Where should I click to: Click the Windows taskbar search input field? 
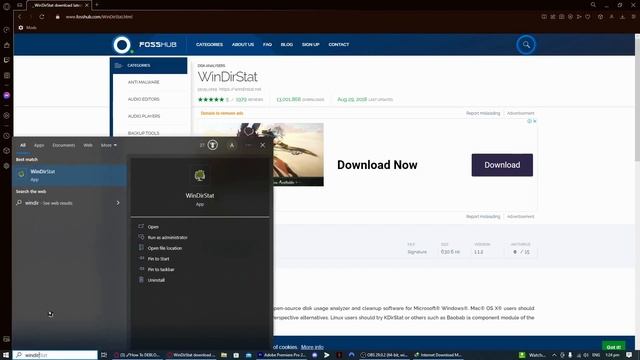coord(56,355)
